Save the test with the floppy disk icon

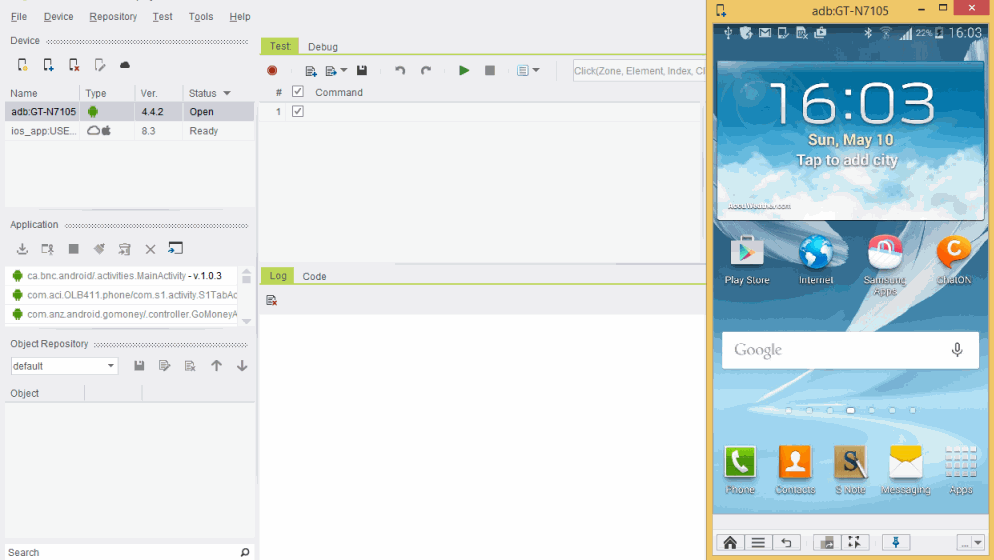(362, 71)
